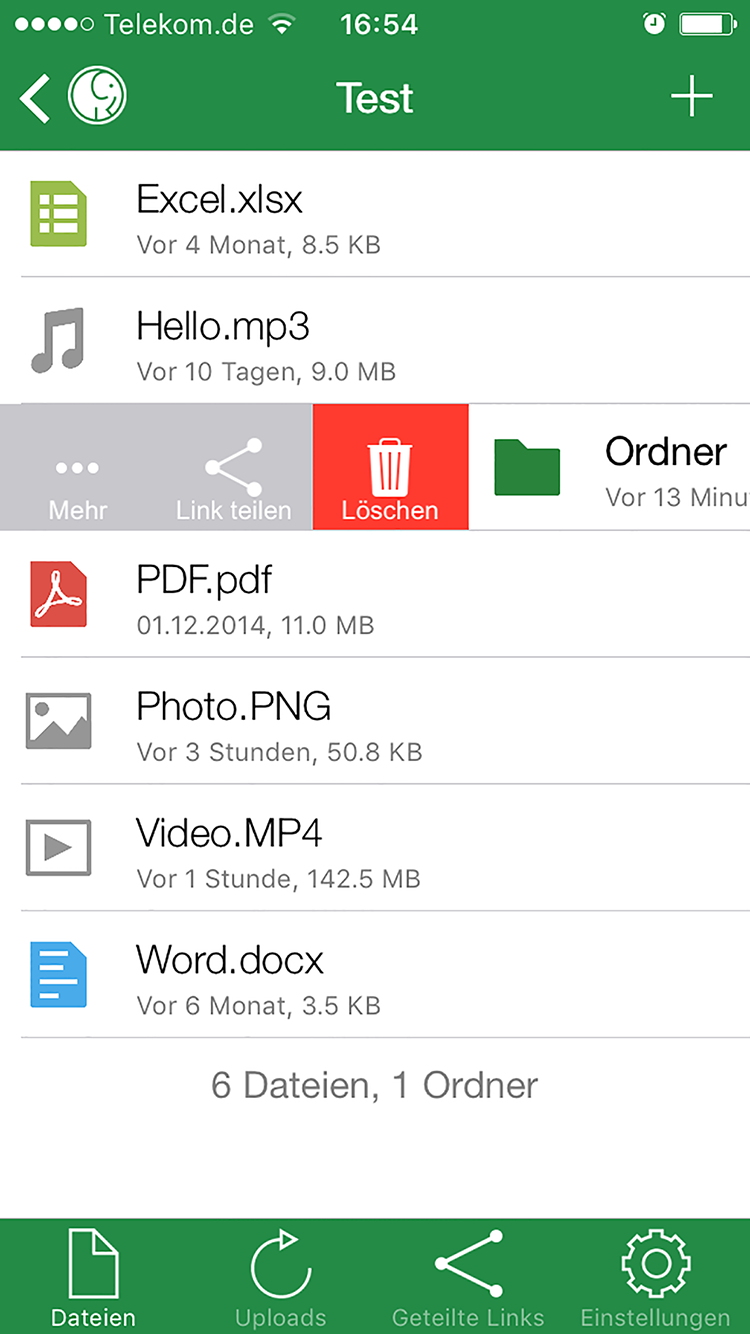This screenshot has height=1334, width=750.
Task: Open the Geteilte Links tab
Action: click(x=468, y=1278)
